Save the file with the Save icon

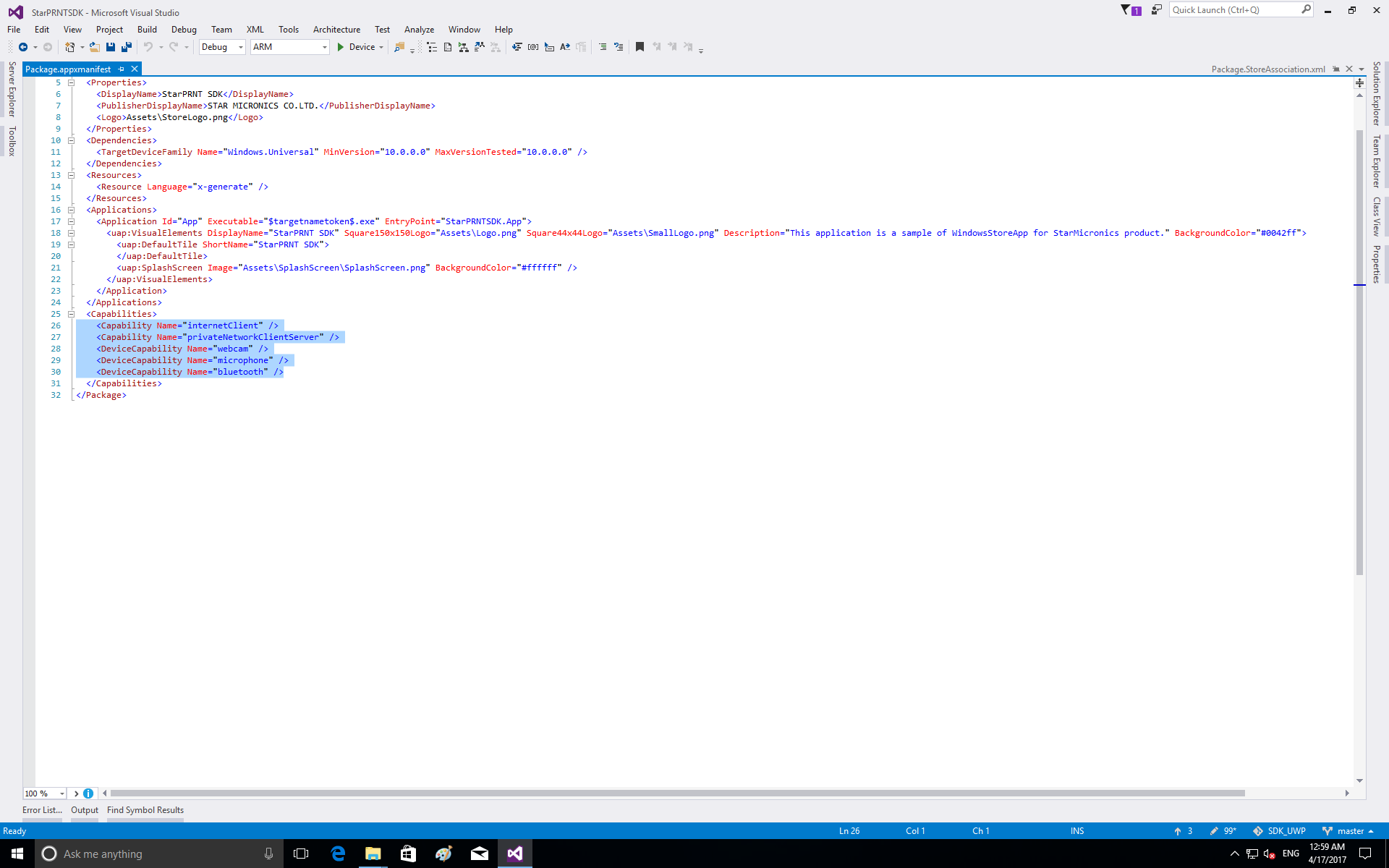tap(111, 47)
